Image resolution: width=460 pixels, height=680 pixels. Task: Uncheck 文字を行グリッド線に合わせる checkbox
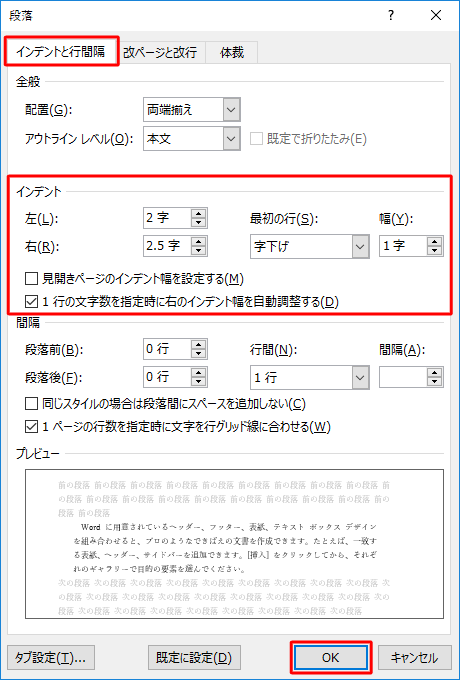(x=31, y=427)
